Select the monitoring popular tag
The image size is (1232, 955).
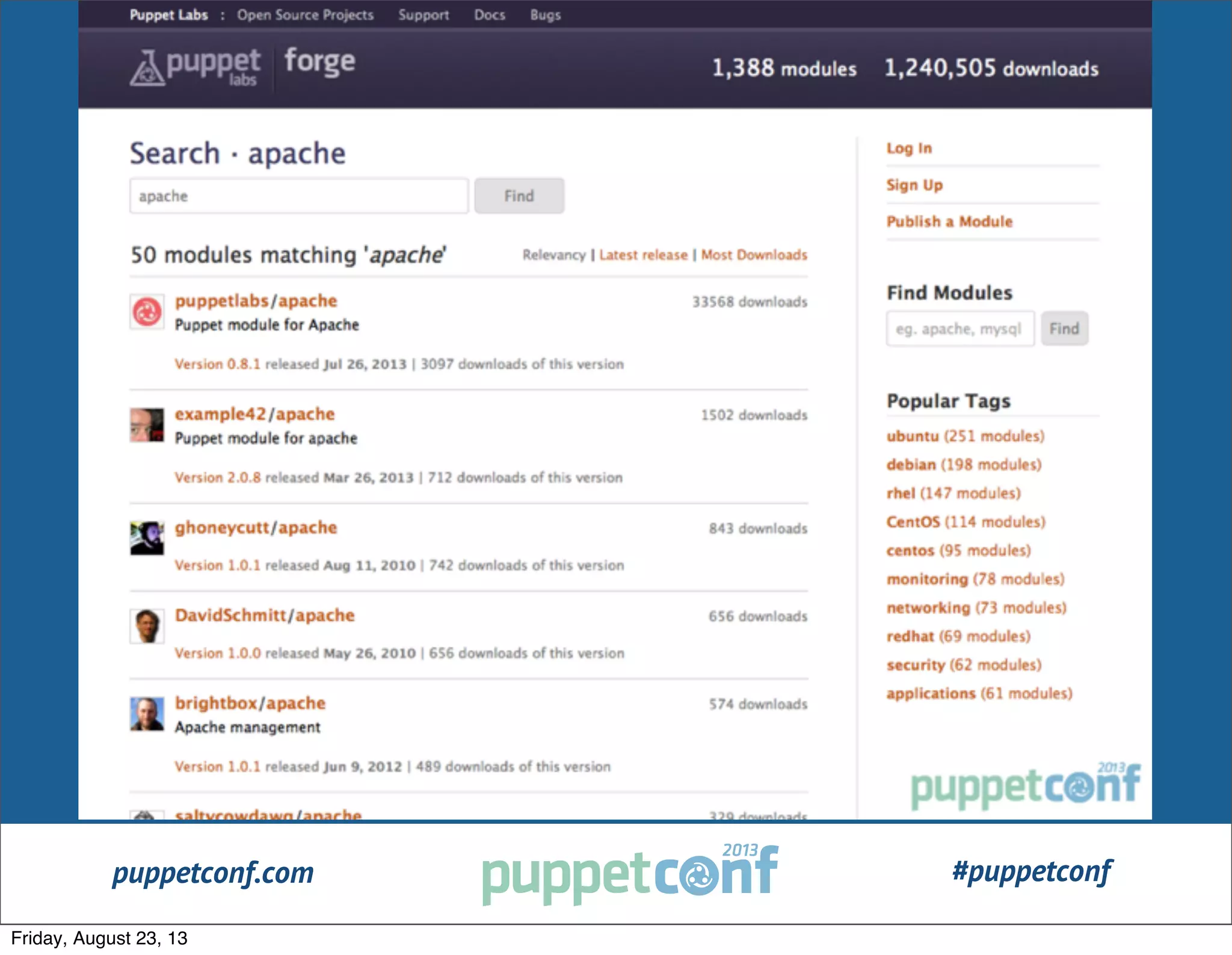[975, 579]
